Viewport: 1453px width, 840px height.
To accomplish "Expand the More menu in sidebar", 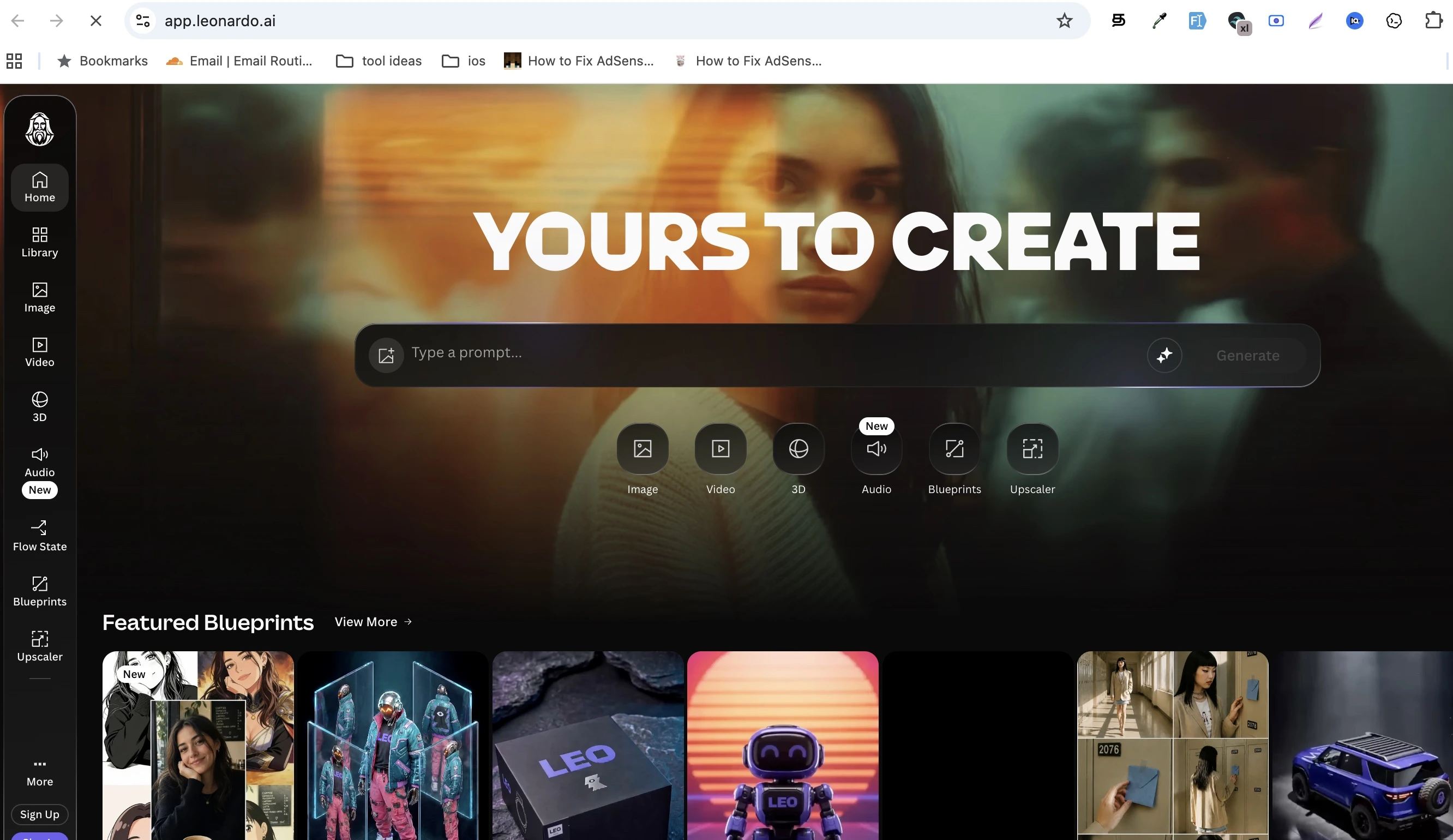I will click(40, 772).
